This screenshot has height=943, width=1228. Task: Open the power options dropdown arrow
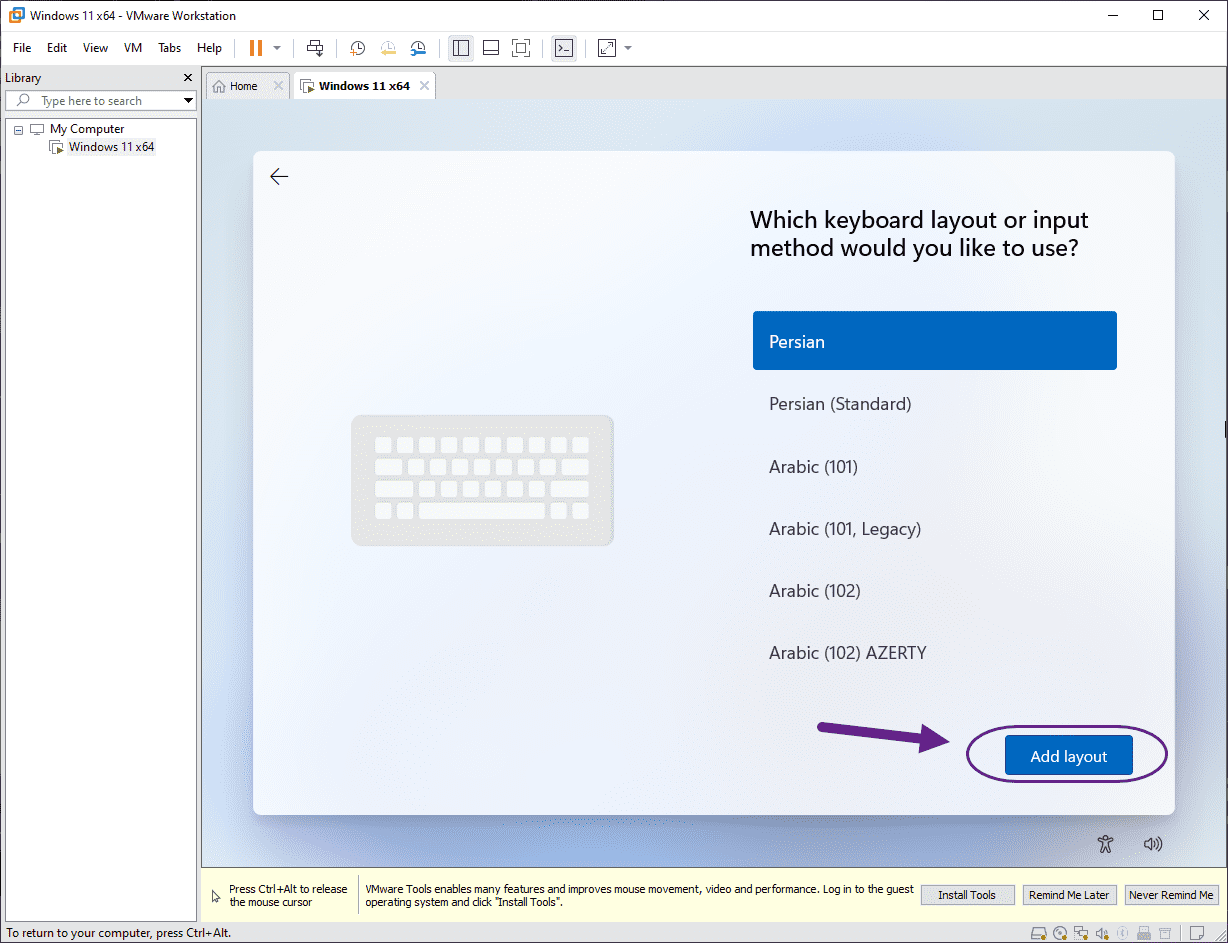click(277, 48)
